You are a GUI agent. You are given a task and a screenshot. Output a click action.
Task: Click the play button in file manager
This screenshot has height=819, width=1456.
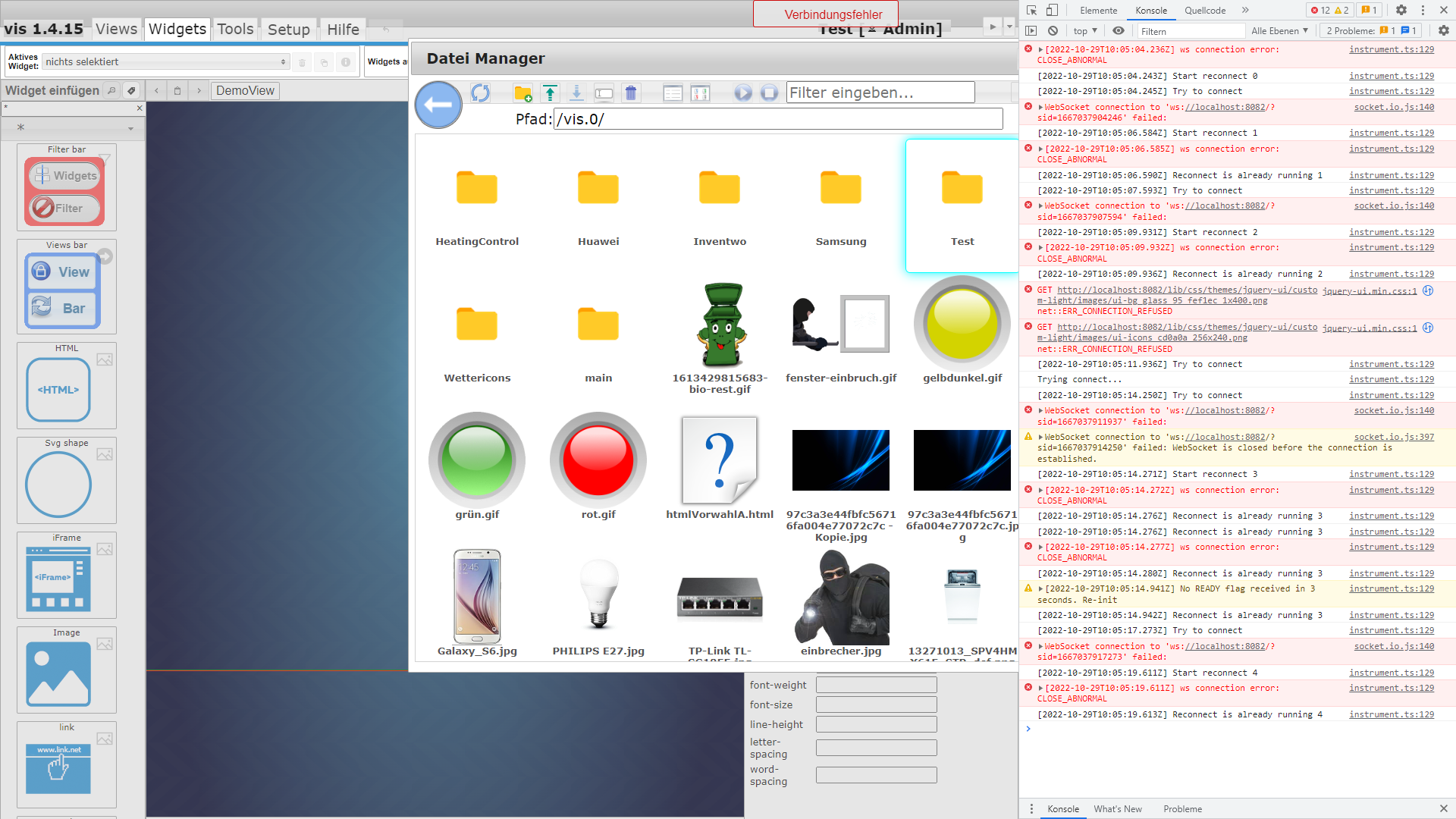pyautogui.click(x=743, y=93)
